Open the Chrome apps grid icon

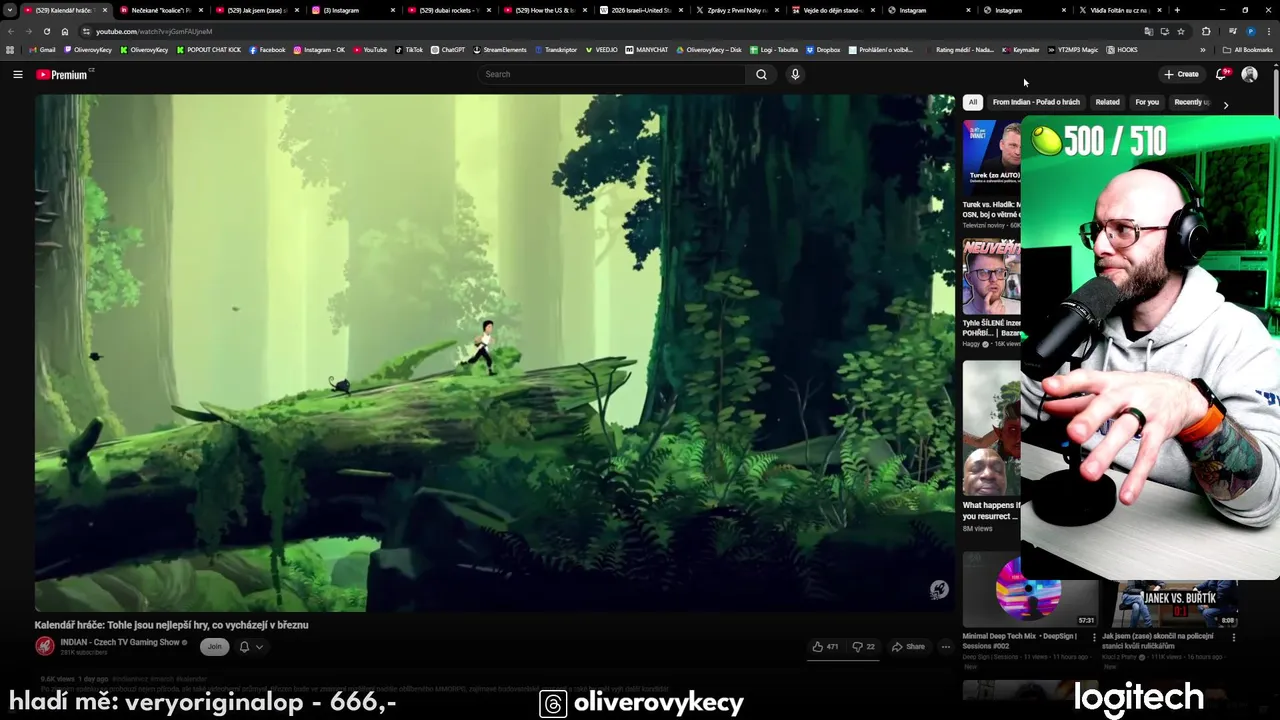click(10, 50)
